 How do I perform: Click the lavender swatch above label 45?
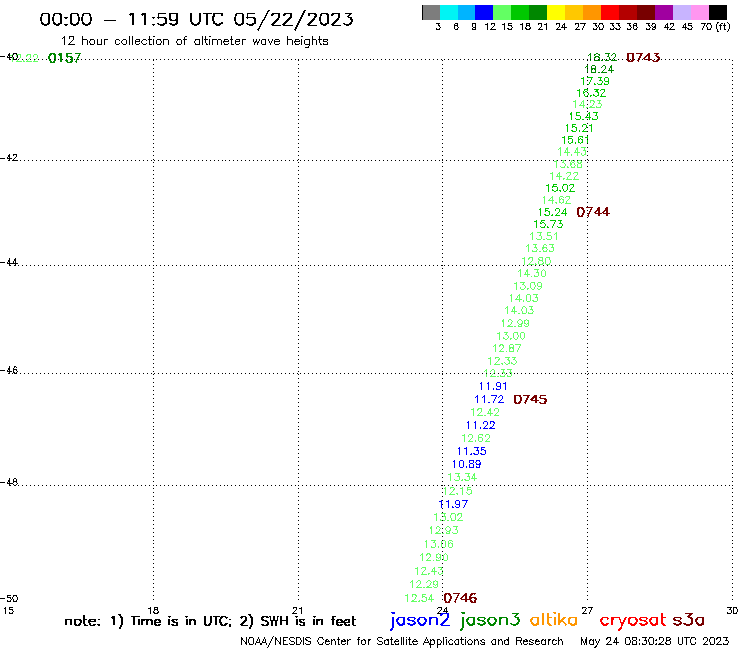[681, 12]
